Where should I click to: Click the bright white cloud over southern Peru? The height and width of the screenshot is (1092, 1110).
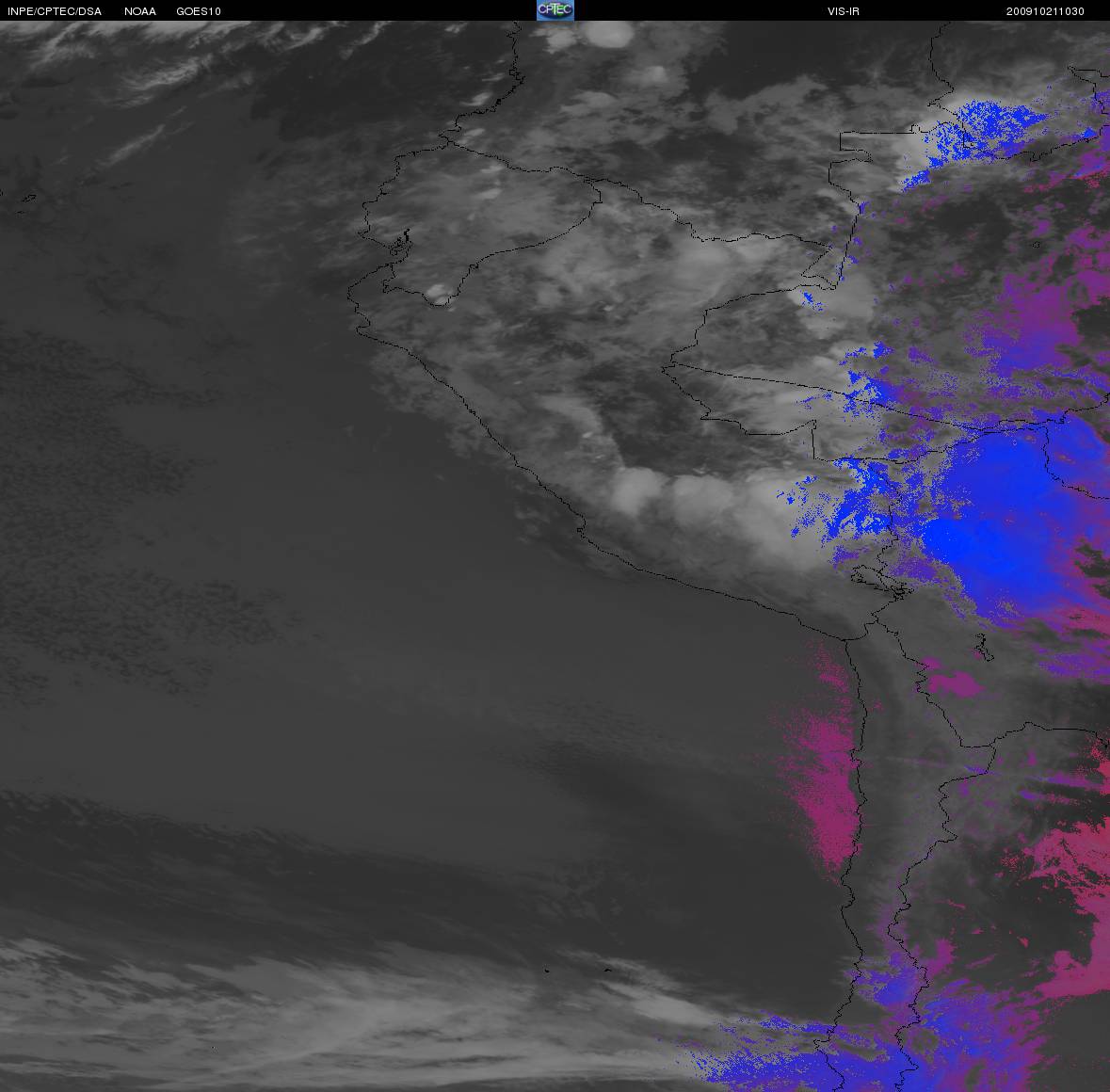click(640, 490)
